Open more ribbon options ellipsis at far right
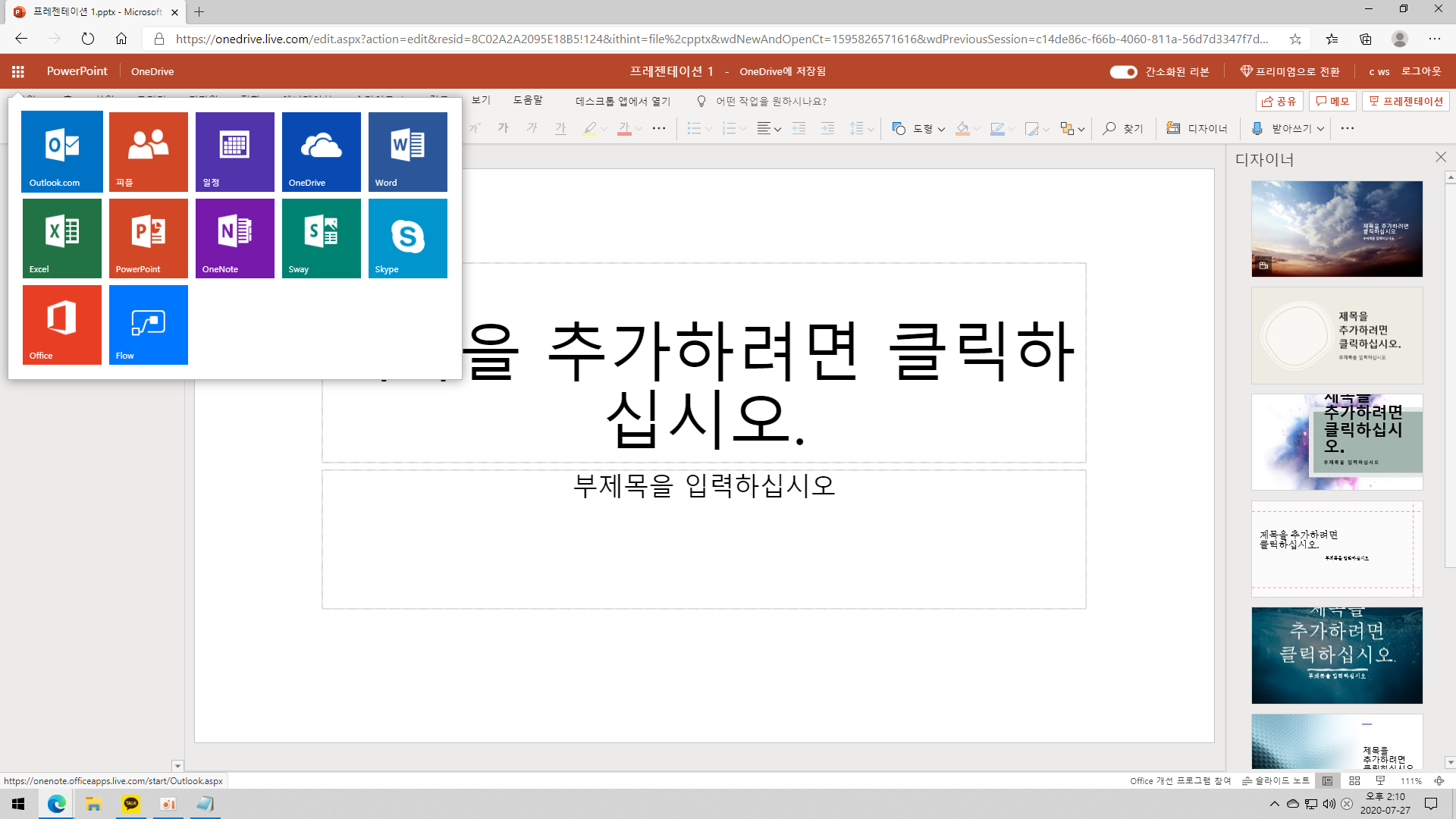This screenshot has width=1456, height=819. tap(1348, 129)
